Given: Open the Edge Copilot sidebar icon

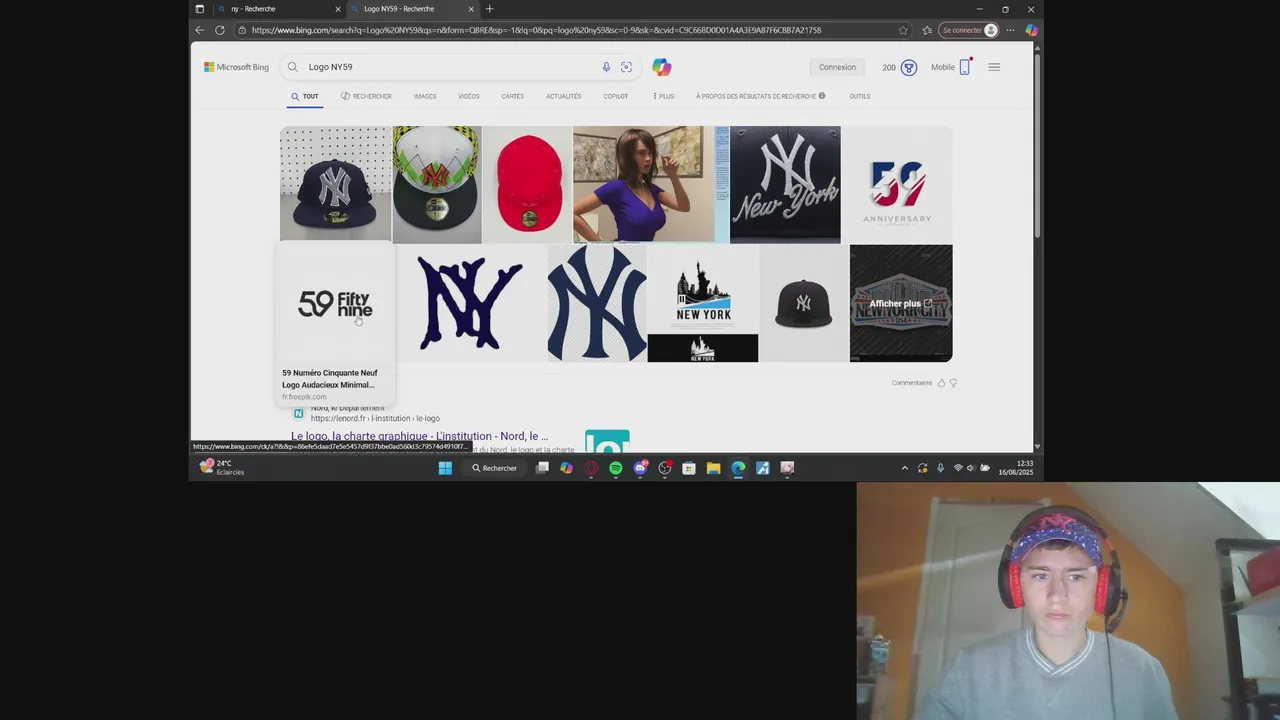Looking at the screenshot, I should point(1031,30).
